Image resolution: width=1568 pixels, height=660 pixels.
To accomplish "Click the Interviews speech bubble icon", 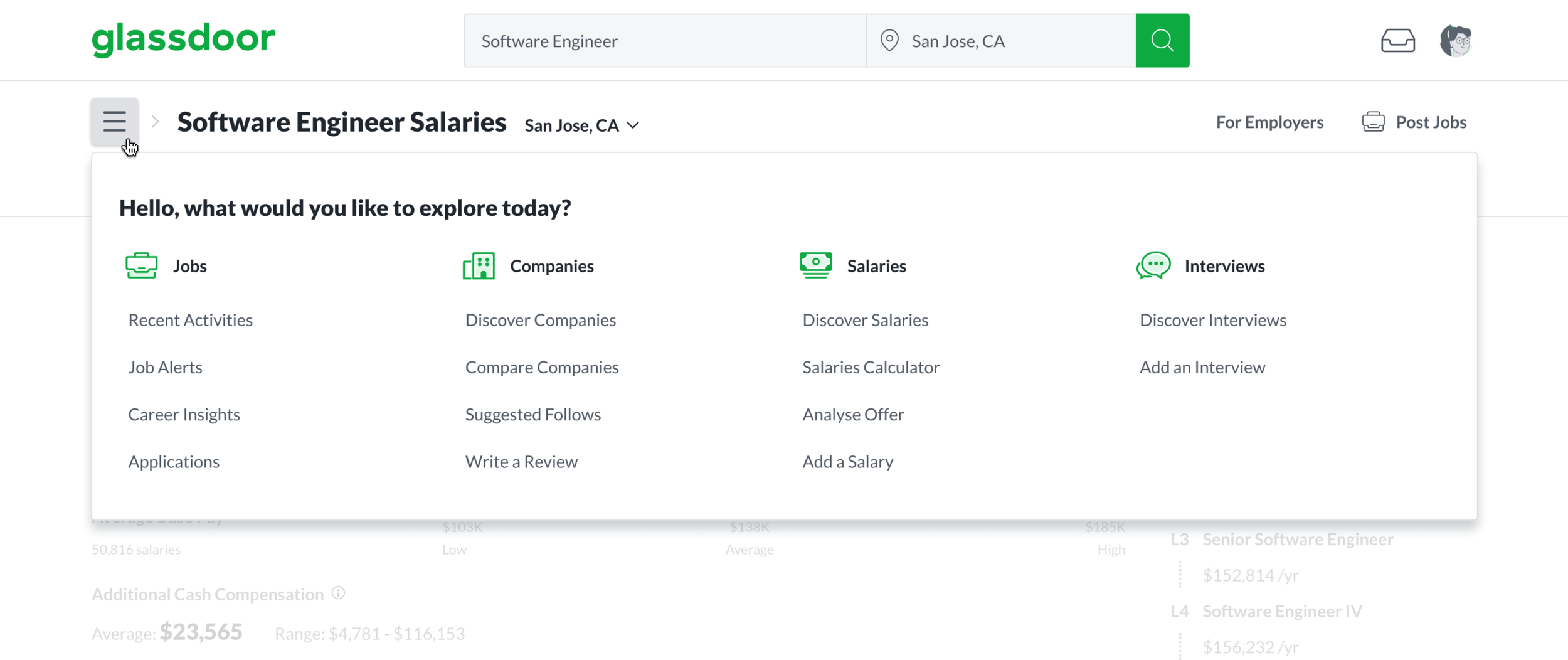I will [x=1153, y=265].
